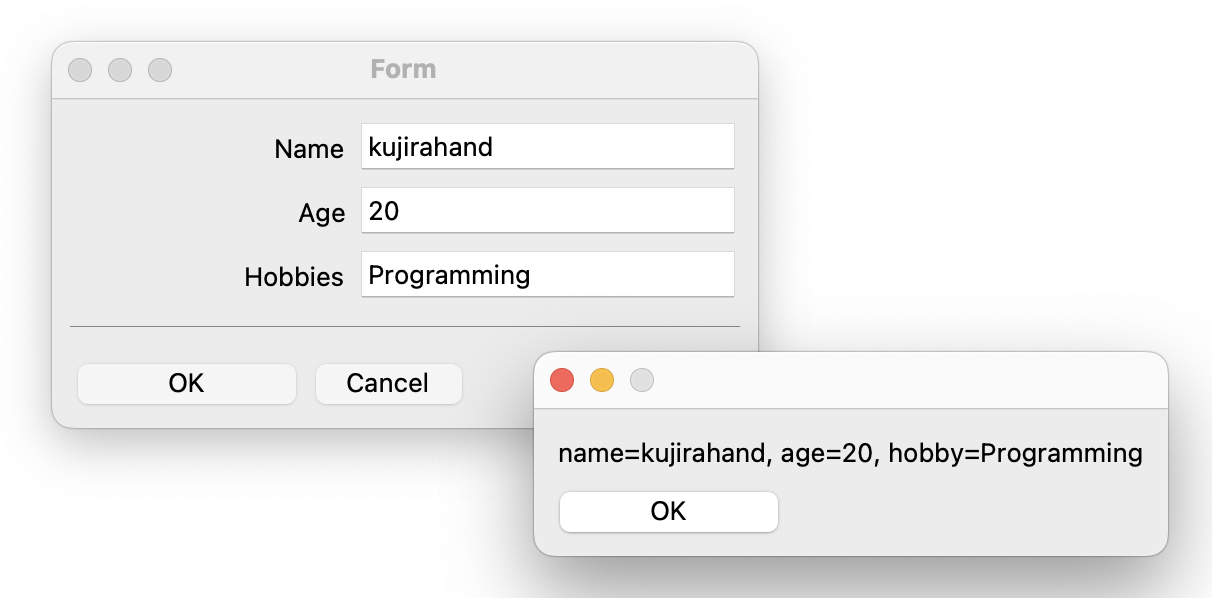Screen dimensions: 1212x598
Task: Click the Form window minimize button
Action: (x=120, y=70)
